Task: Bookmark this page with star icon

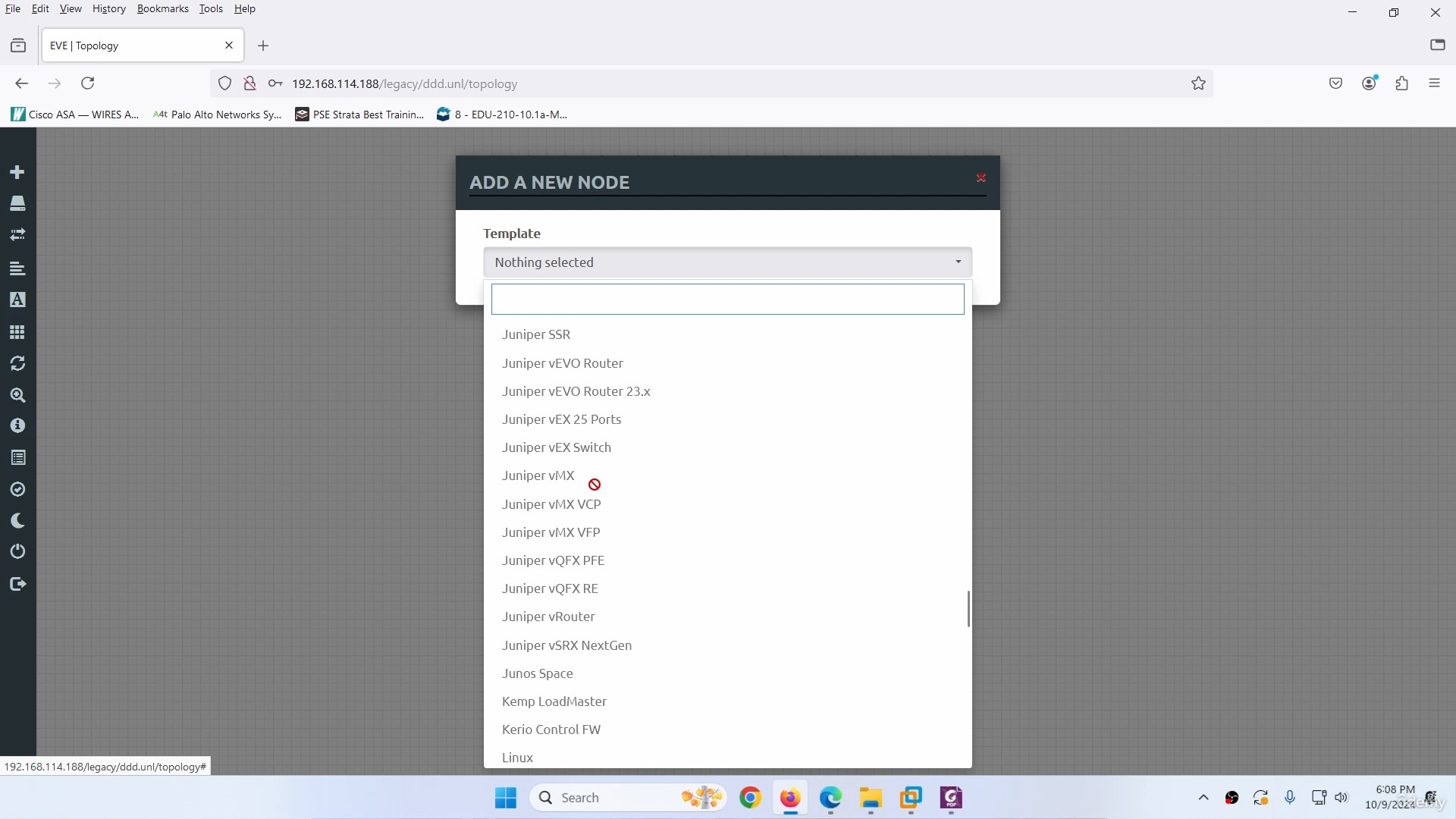Action: pos(1198,83)
